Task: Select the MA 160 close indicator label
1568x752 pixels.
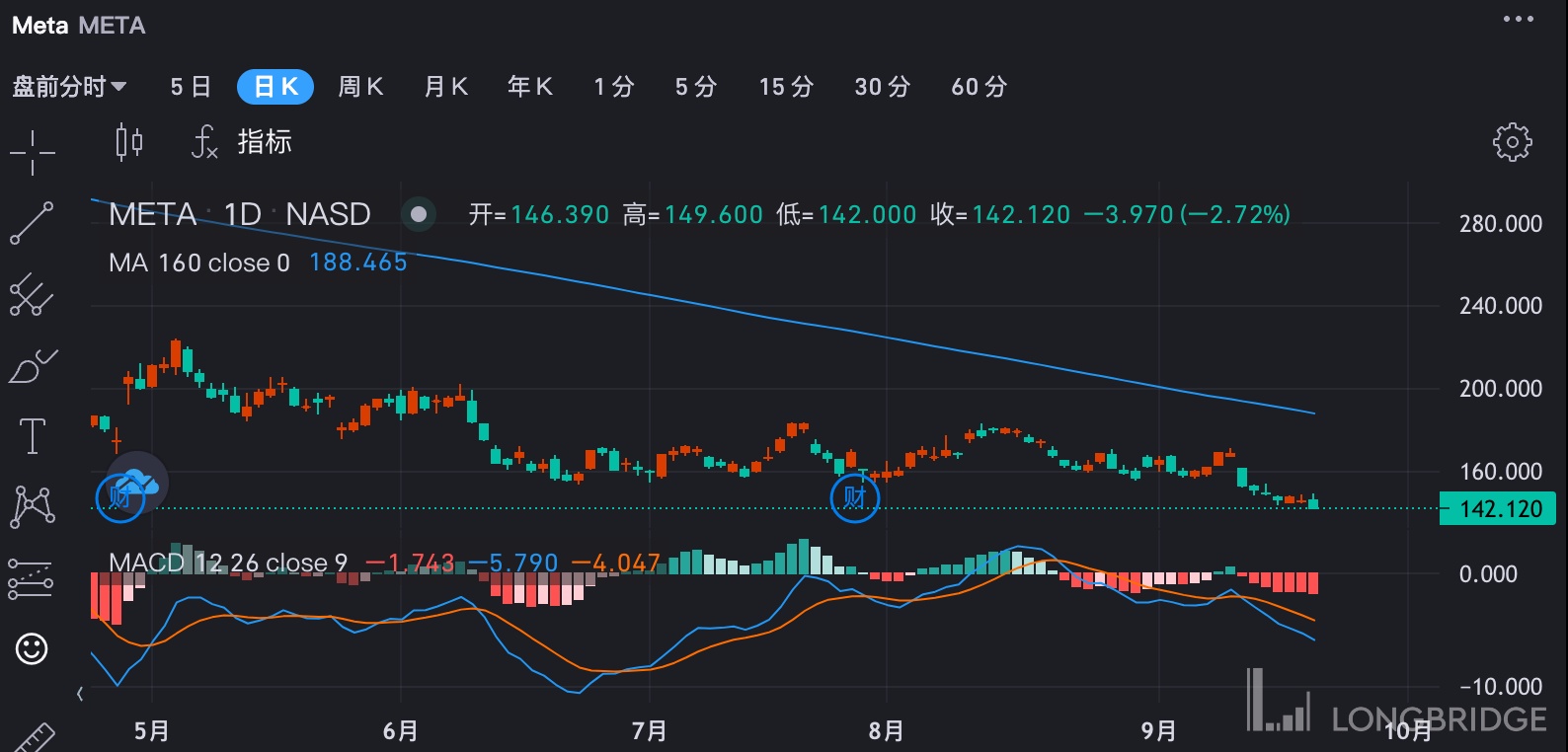Action: tap(199, 263)
